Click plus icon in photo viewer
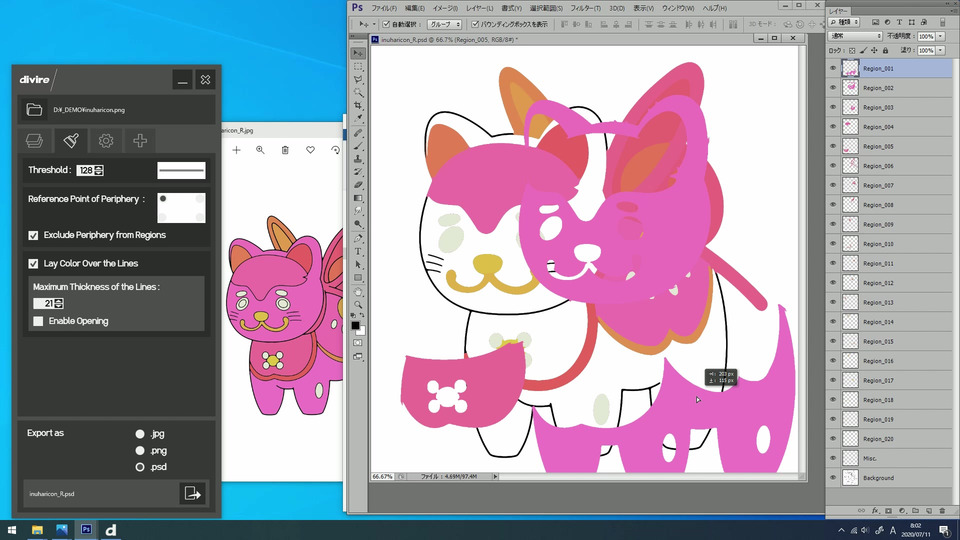The width and height of the screenshot is (960, 540). (x=236, y=150)
